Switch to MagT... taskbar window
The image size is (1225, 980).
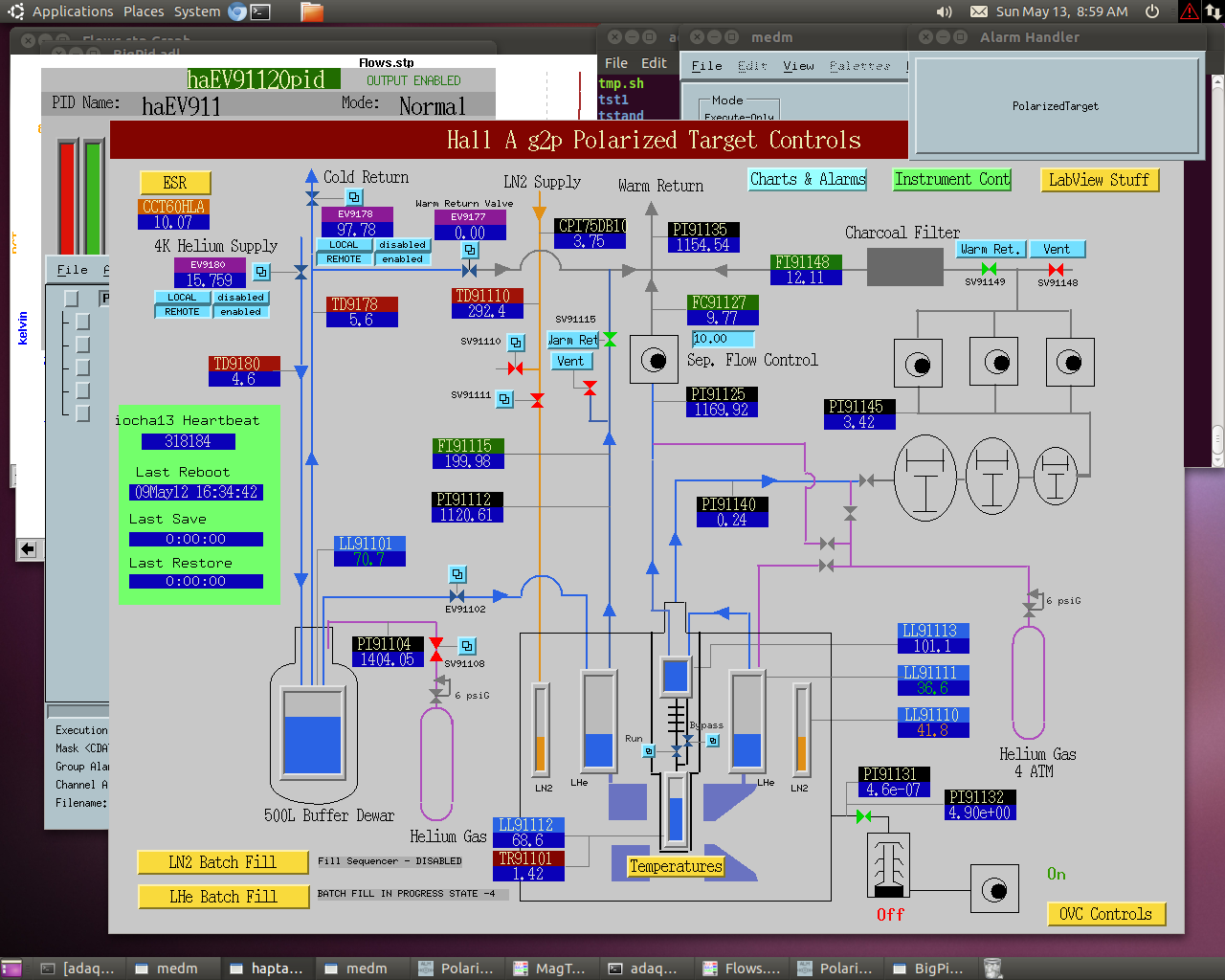[550, 969]
